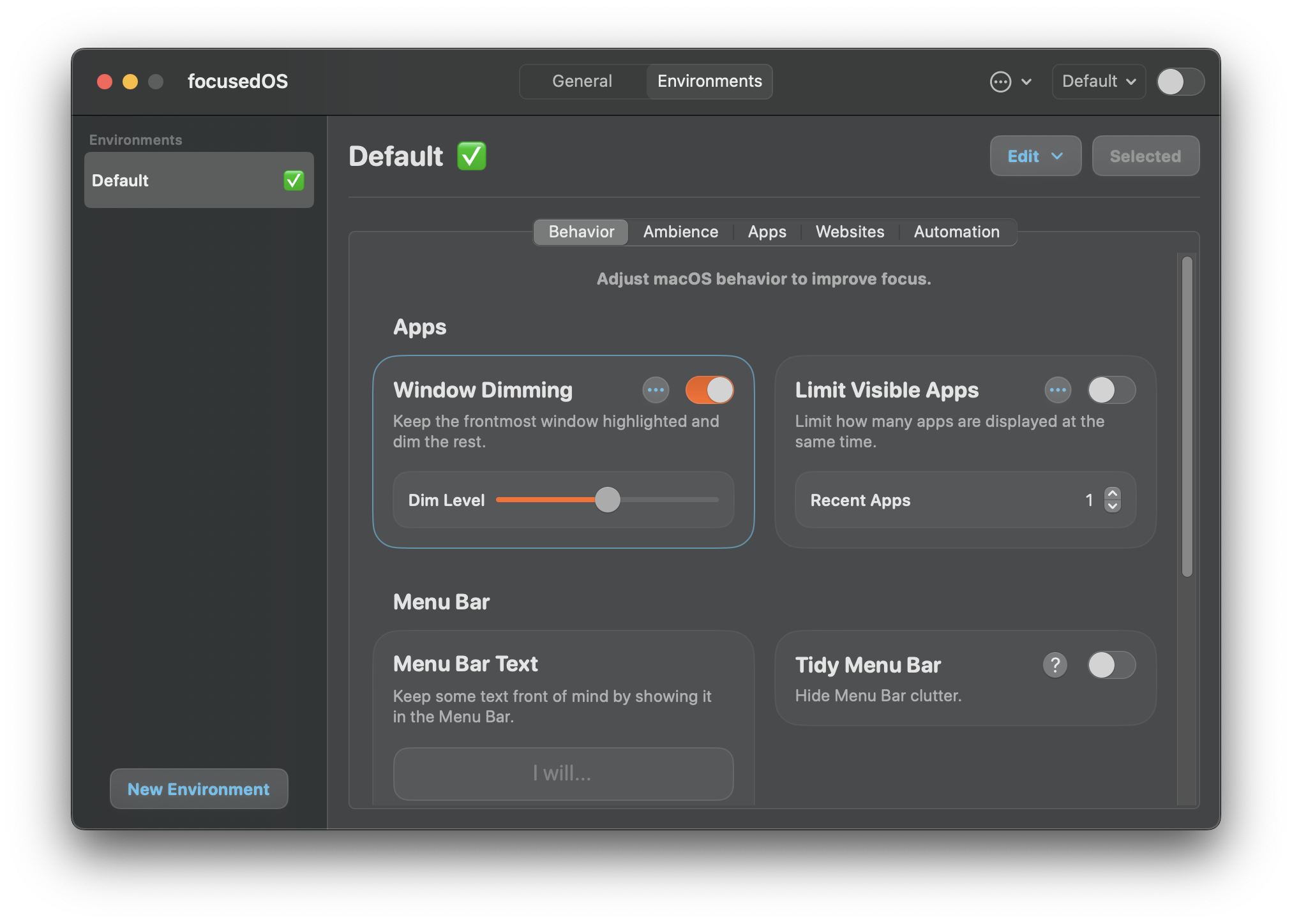
Task: Open the Default environment selector dropdown
Action: (x=1098, y=82)
